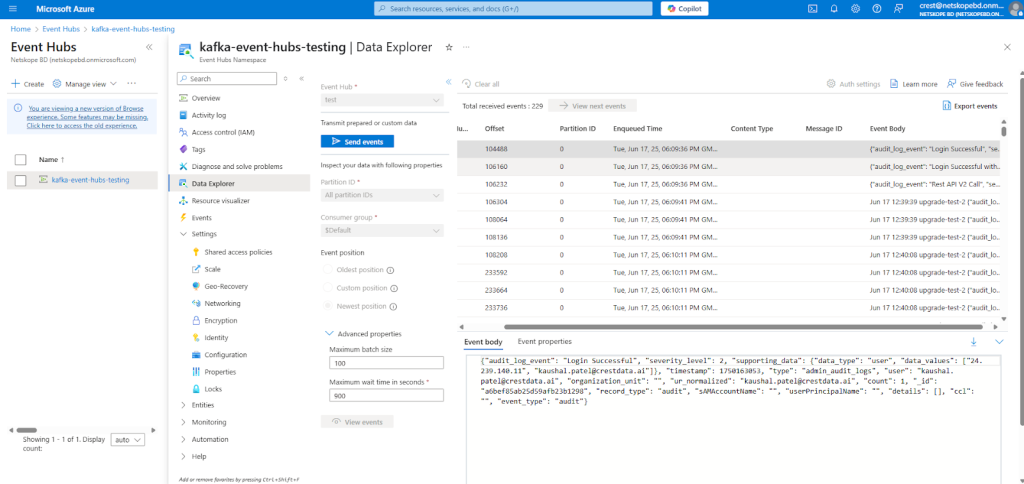This screenshot has height=484, width=1024.
Task: Select all rows checkbox in Name header
Action: coord(20,159)
